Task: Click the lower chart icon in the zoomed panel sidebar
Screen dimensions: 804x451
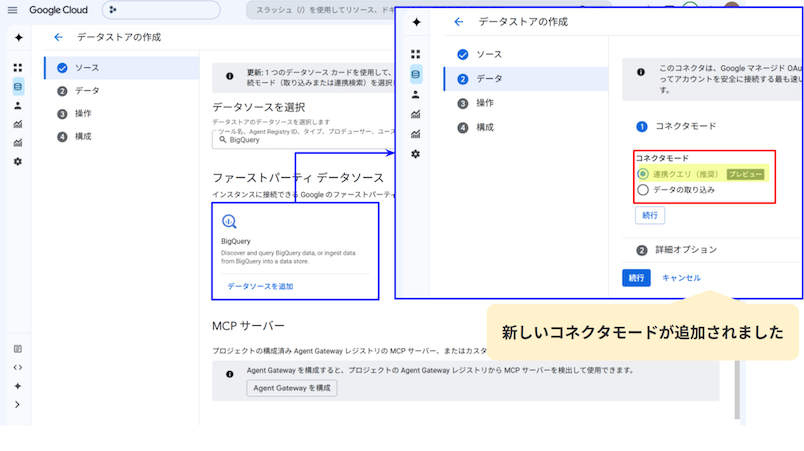Action: click(416, 134)
